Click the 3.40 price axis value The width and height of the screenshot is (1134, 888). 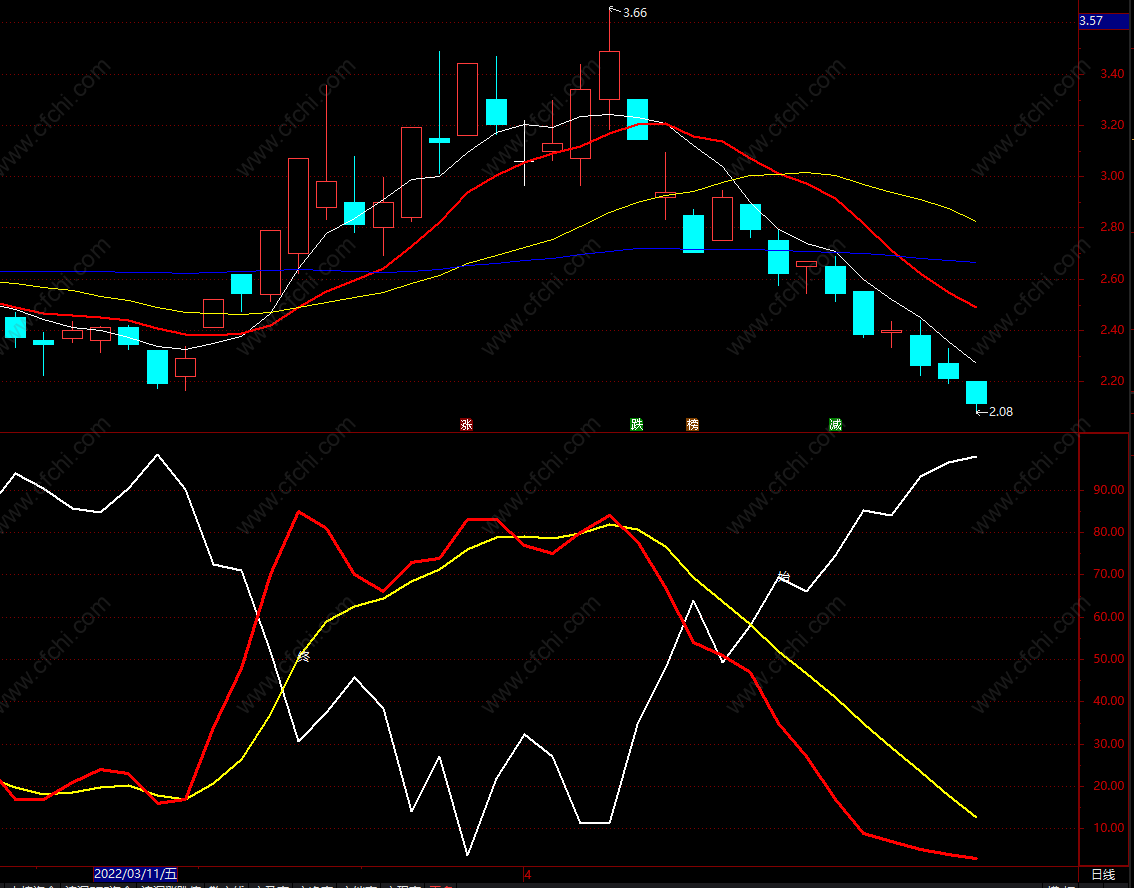(x=1112, y=74)
